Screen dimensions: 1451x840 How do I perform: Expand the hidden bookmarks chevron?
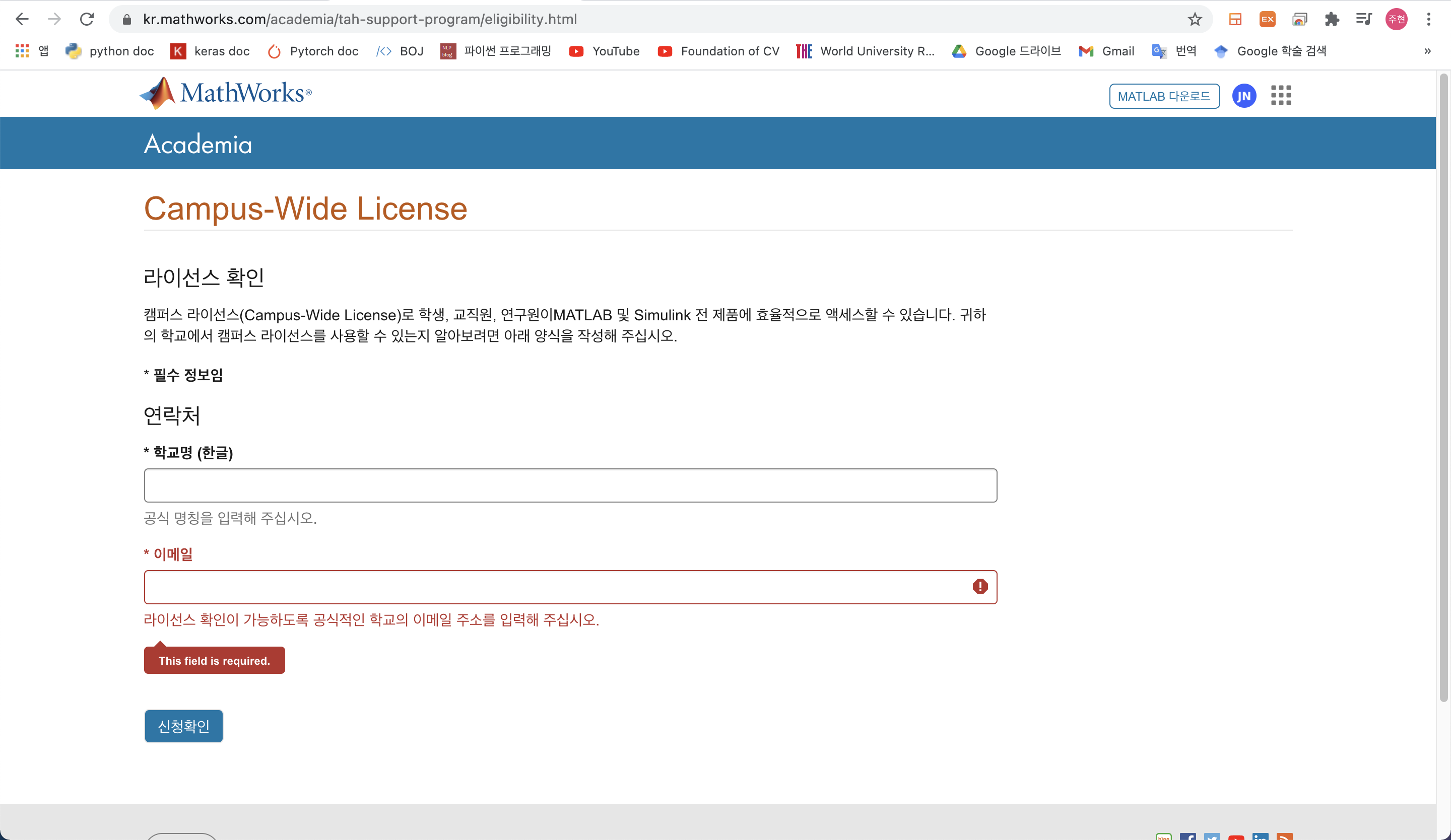coord(1427,51)
